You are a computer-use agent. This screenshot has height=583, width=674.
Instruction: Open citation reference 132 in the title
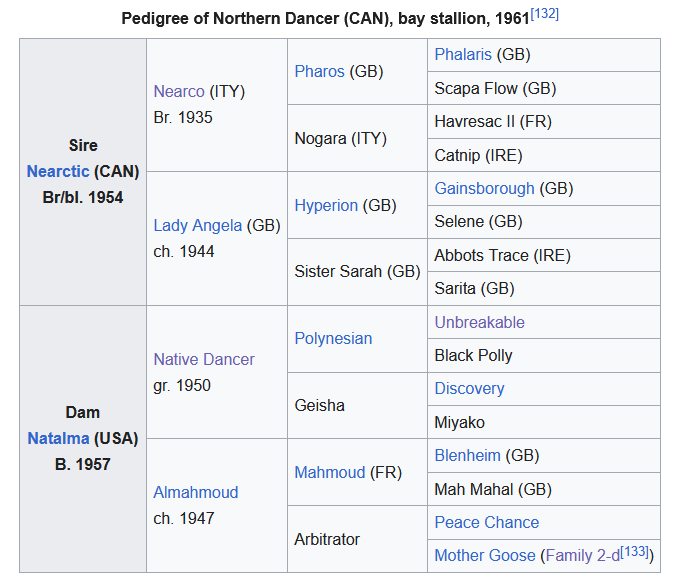[545, 14]
